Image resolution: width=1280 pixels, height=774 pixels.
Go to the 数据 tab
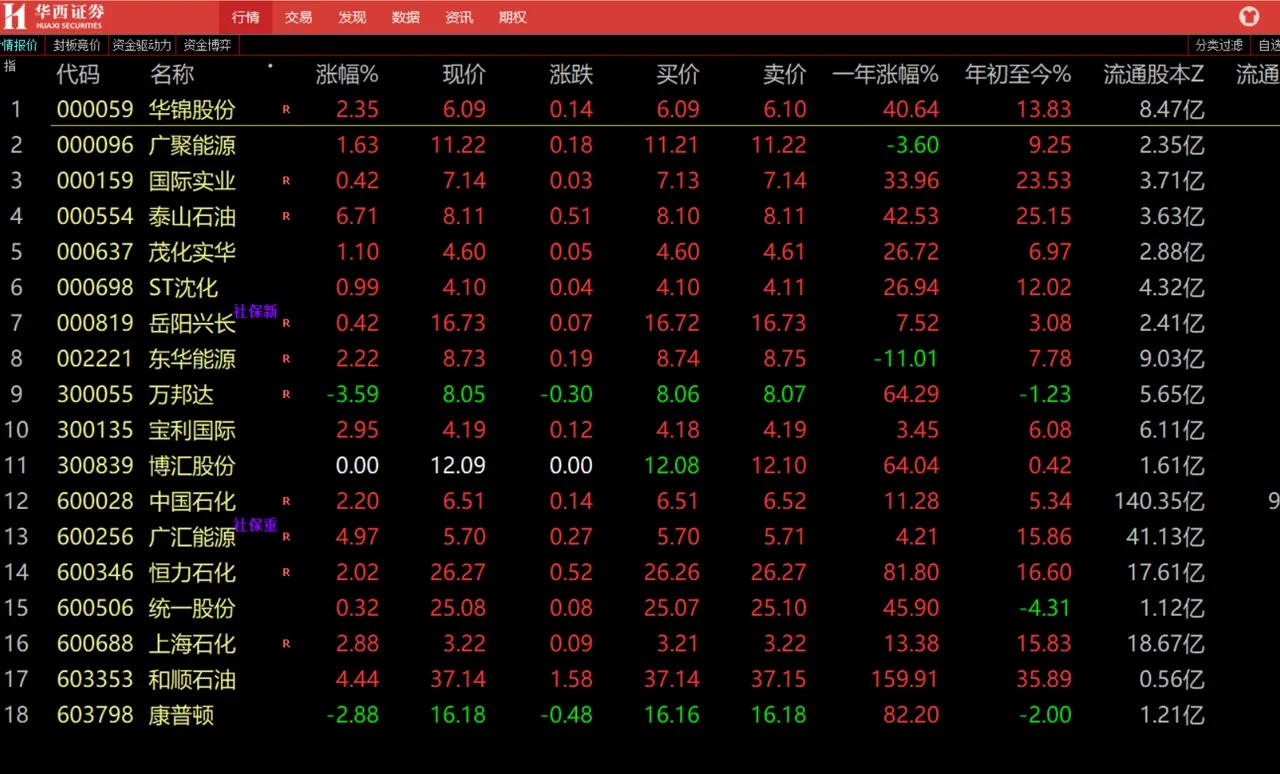(406, 17)
